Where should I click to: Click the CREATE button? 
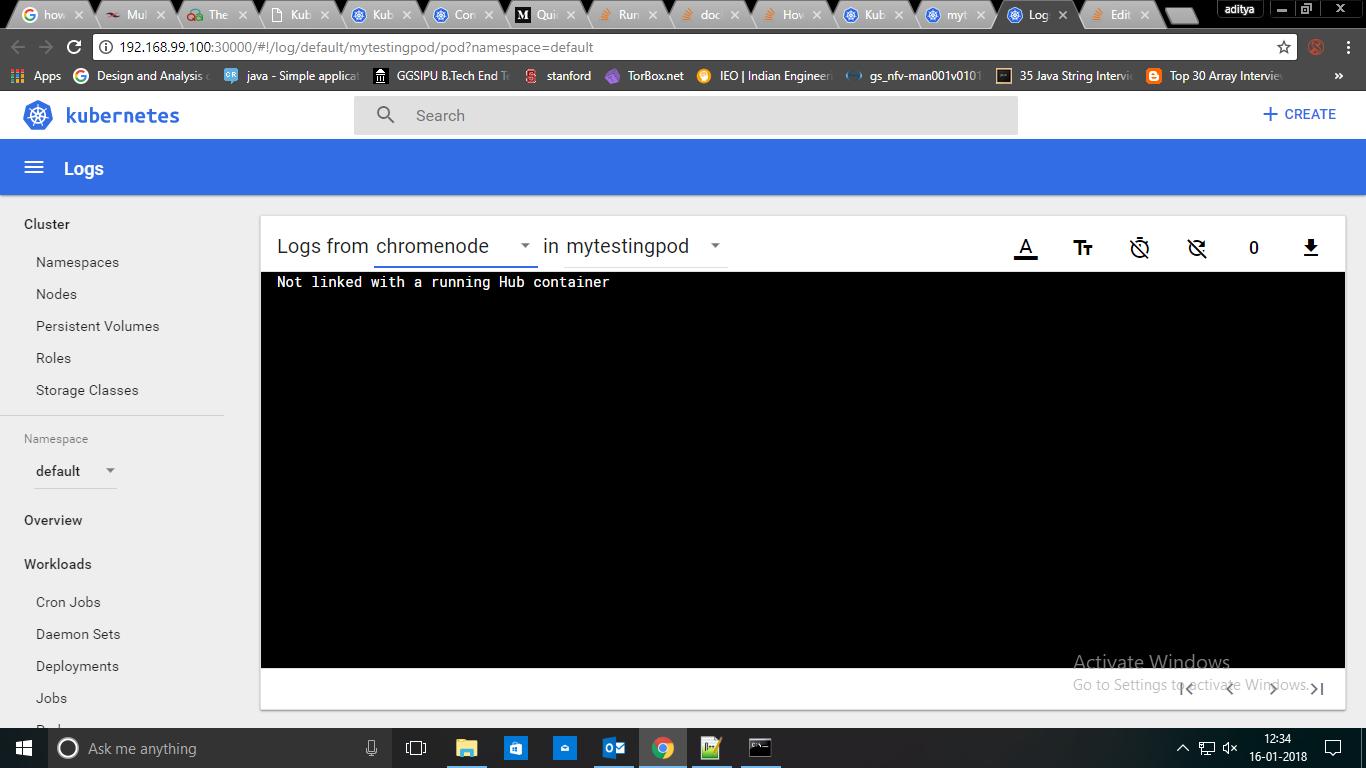point(1299,114)
